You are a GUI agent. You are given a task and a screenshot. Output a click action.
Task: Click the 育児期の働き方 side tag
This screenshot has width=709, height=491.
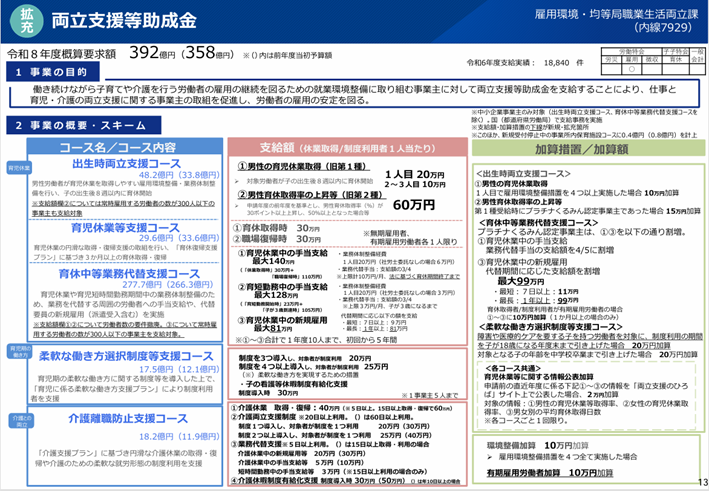point(17,351)
